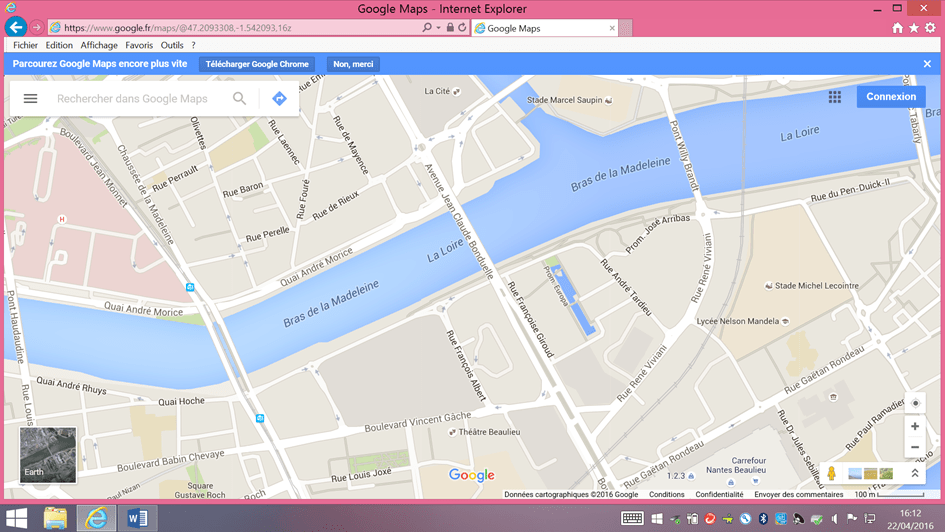945x532 pixels.
Task: Zoom out on the map
Action: coord(914,448)
